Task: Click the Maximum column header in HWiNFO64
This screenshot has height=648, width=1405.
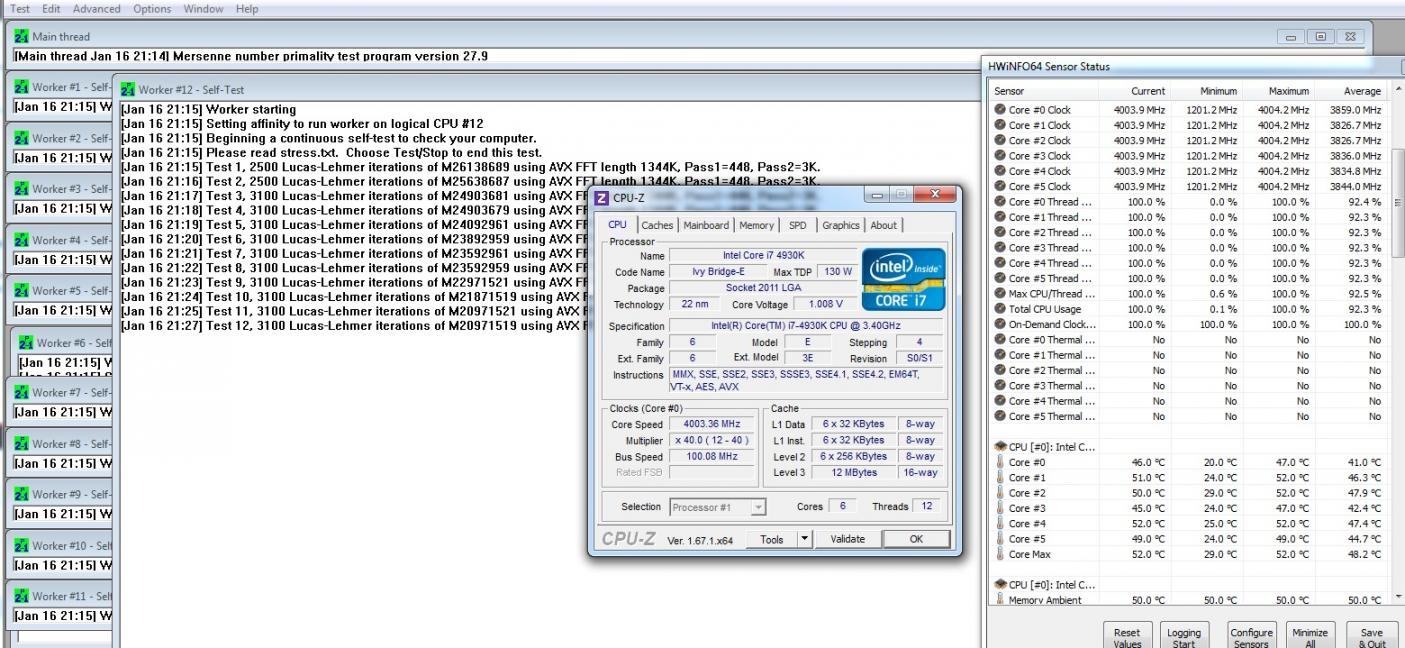Action: [x=1278, y=91]
